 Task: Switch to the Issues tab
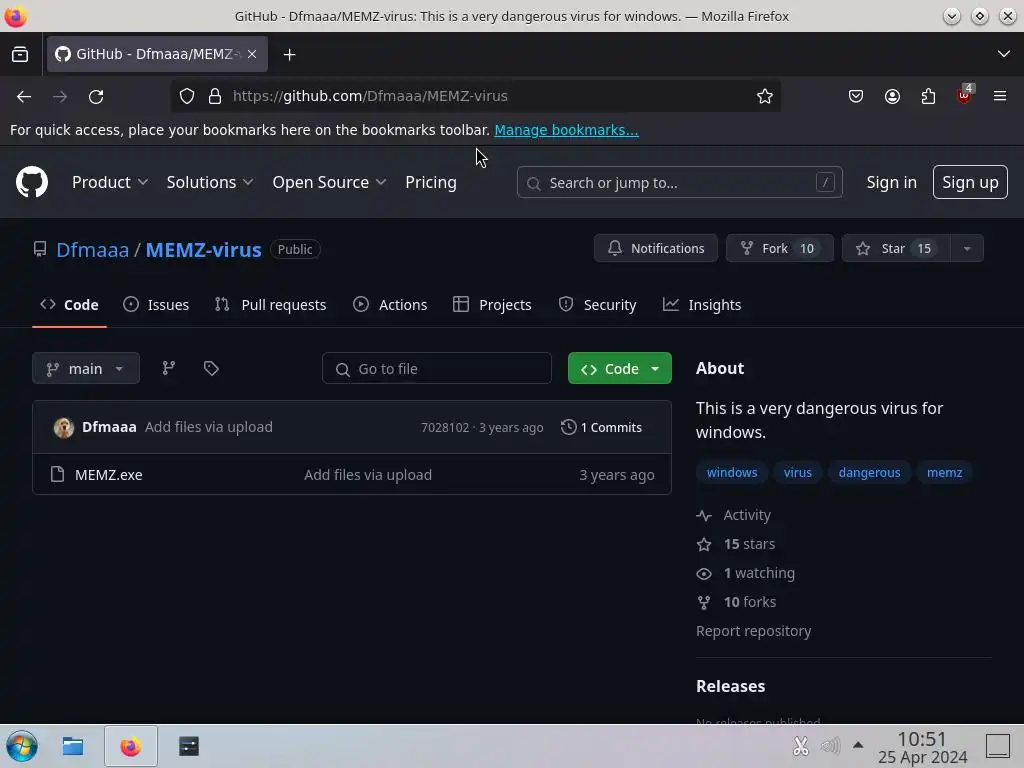[x=156, y=305]
